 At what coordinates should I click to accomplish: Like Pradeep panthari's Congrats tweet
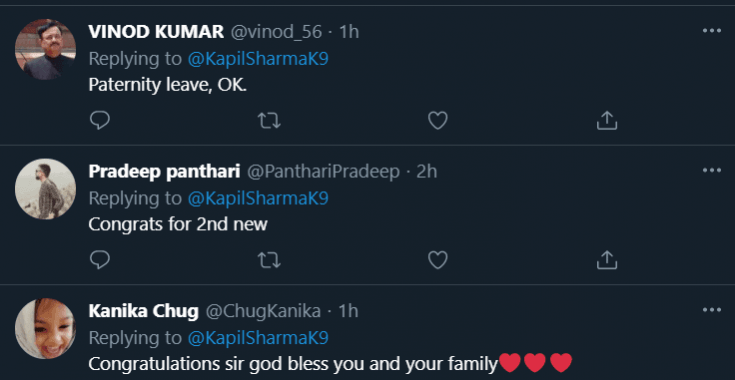click(438, 260)
